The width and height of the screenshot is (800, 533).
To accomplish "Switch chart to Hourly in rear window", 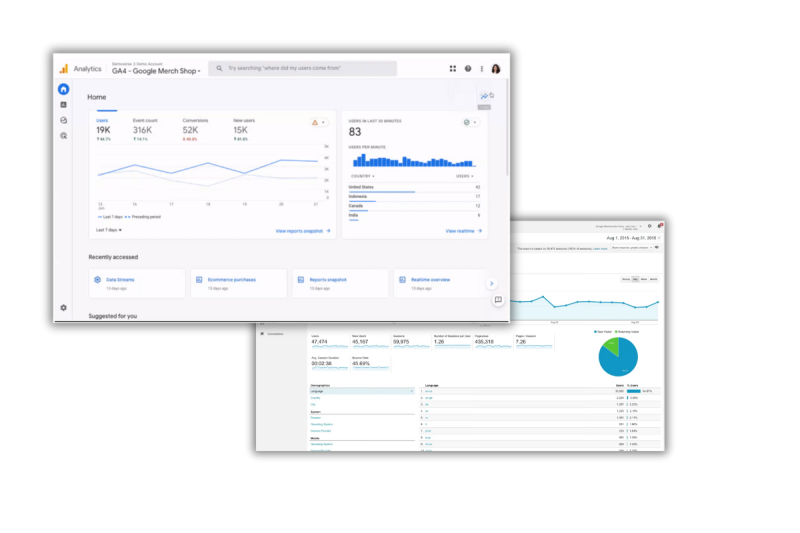I will point(626,280).
